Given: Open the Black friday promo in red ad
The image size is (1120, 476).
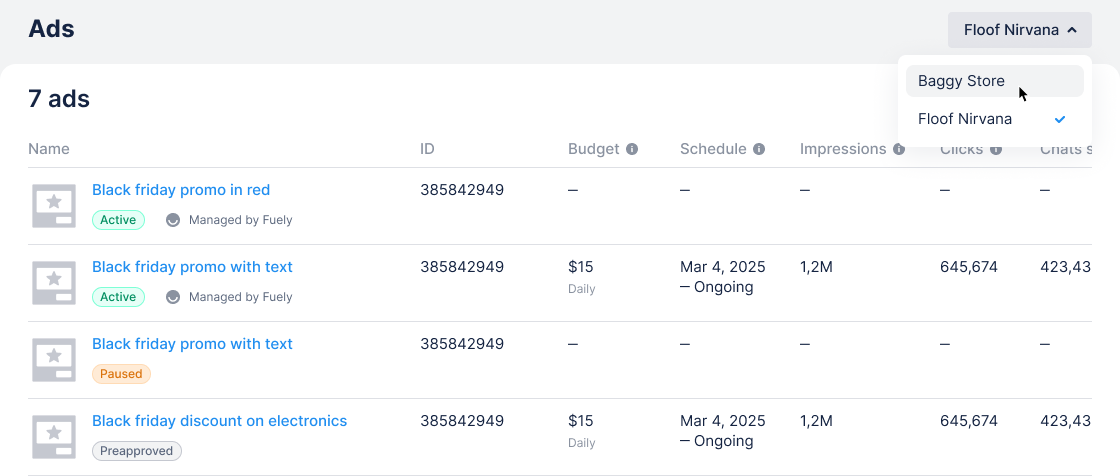Looking at the screenshot, I should pos(181,190).
